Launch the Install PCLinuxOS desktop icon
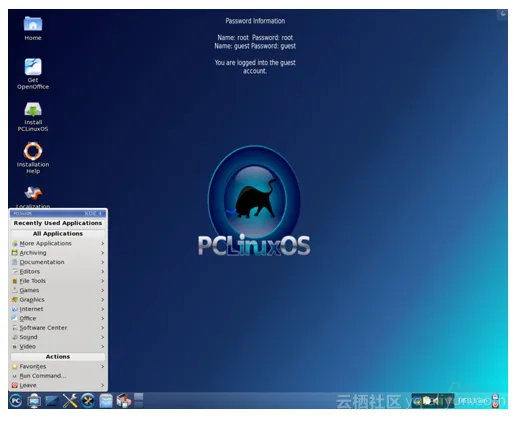Viewport: 517px width, 421px height. click(33, 116)
